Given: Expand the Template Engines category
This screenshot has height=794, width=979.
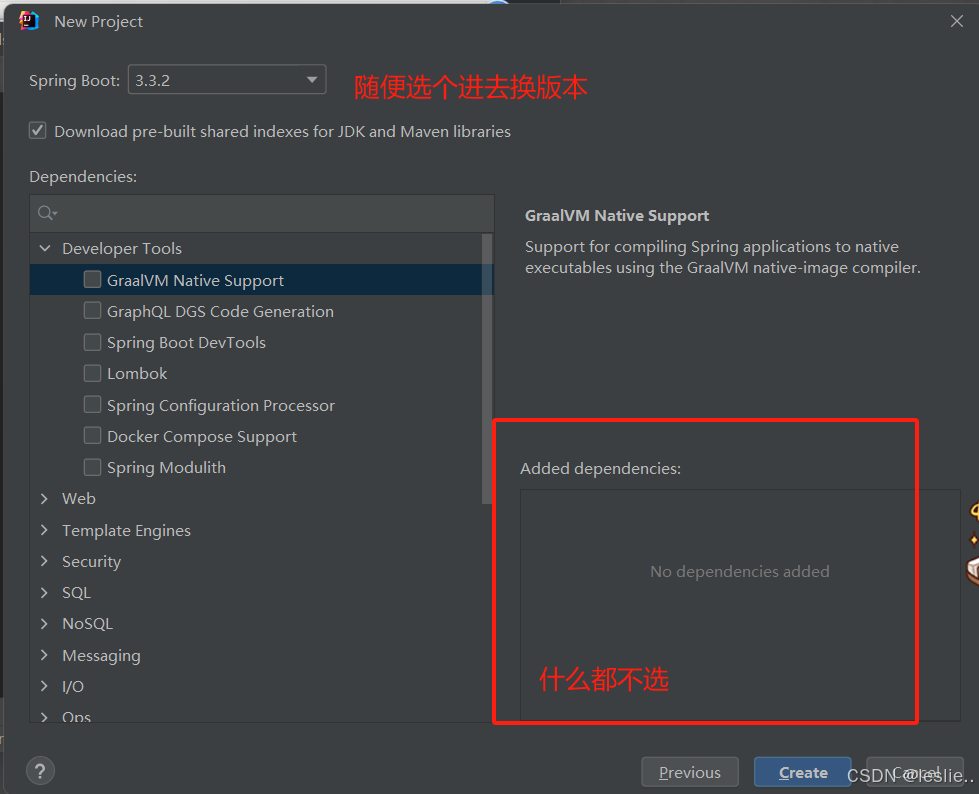Looking at the screenshot, I should 44,530.
